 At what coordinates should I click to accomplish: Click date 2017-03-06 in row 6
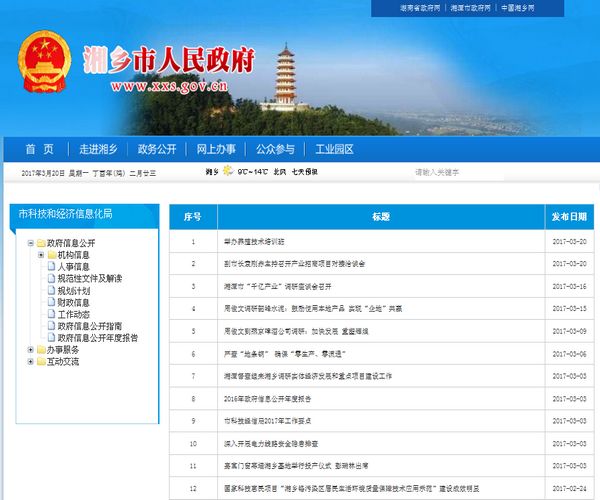point(569,354)
